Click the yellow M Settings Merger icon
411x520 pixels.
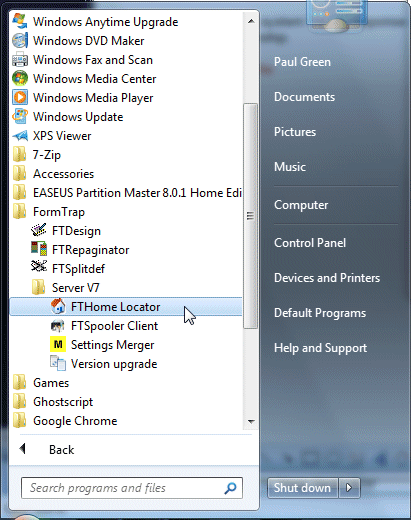[58, 344]
